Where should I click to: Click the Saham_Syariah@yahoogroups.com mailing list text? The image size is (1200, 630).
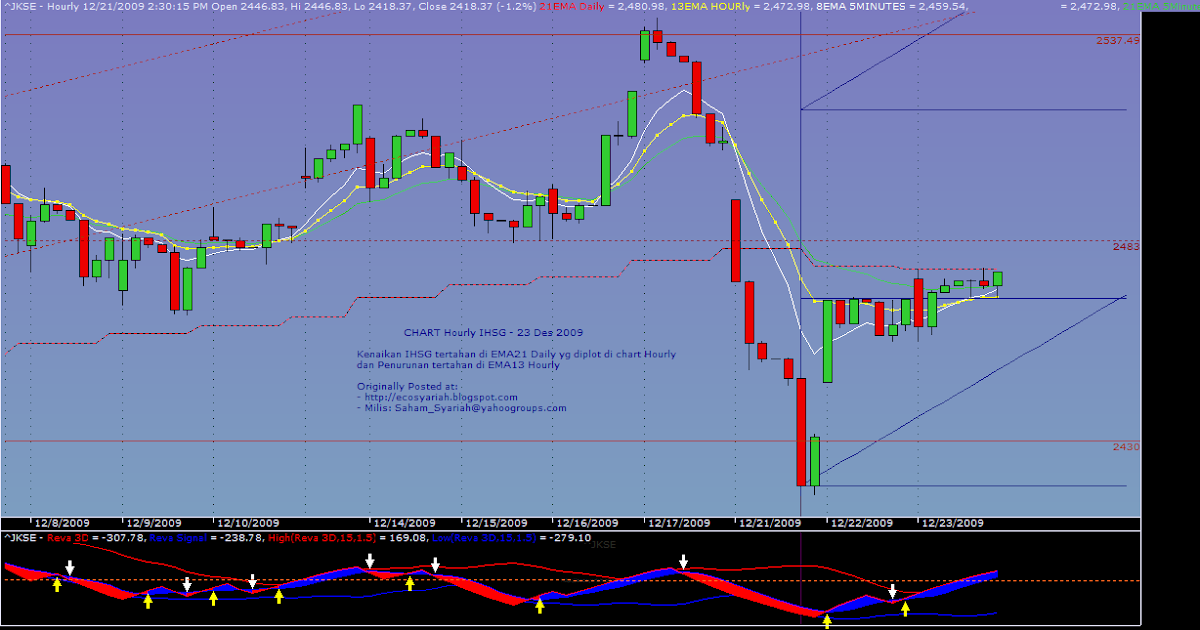coord(483,408)
